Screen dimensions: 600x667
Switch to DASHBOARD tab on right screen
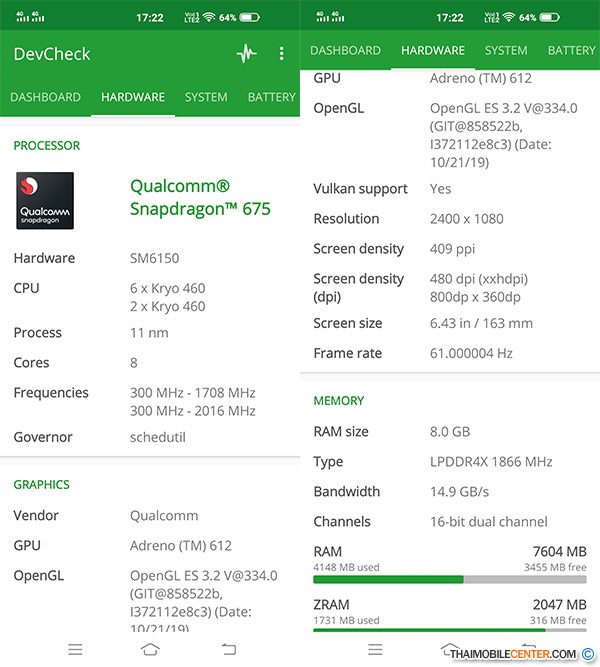tap(346, 51)
